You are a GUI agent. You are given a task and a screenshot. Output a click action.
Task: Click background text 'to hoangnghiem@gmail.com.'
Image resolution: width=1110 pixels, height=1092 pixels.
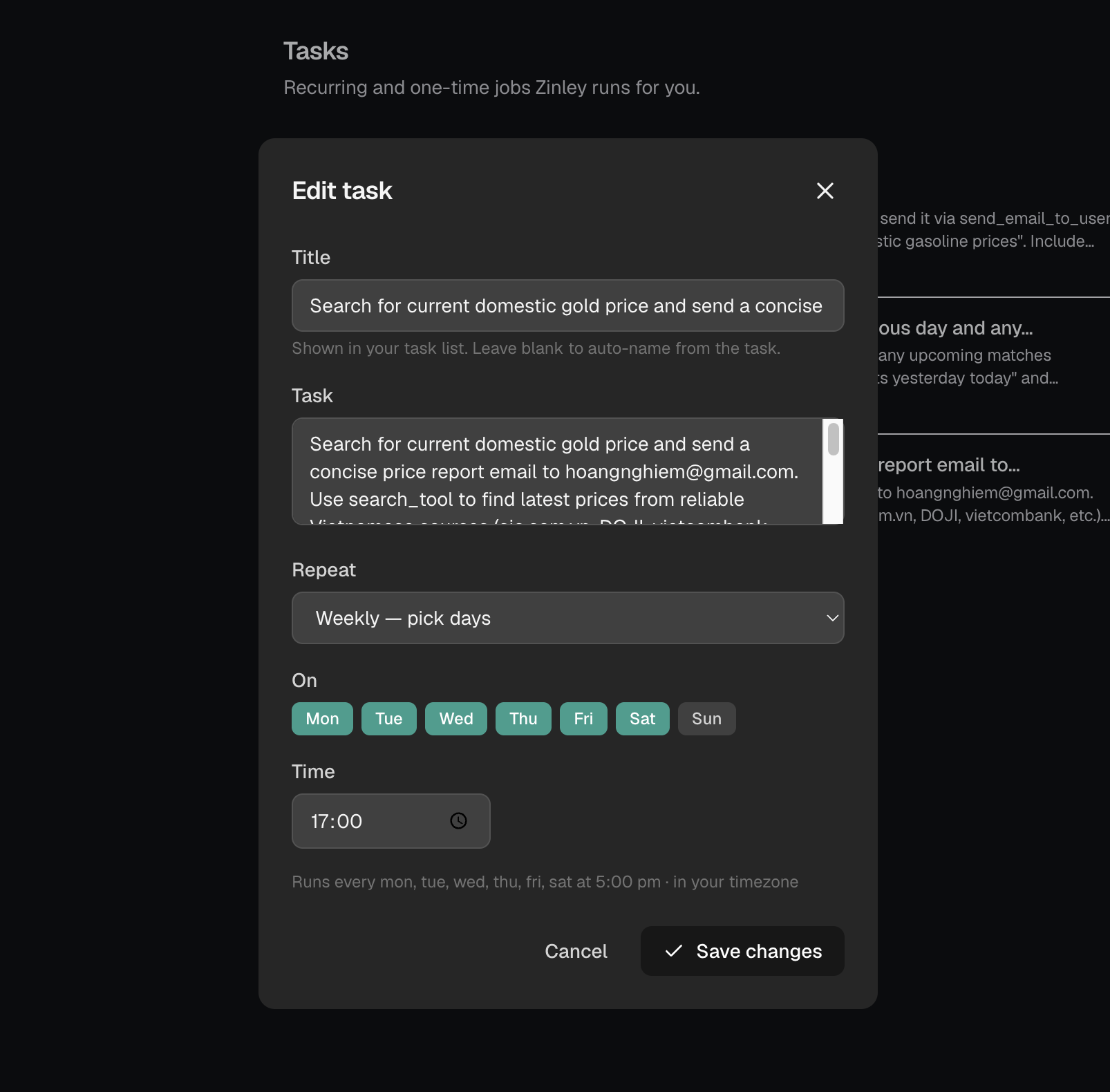click(x=986, y=493)
